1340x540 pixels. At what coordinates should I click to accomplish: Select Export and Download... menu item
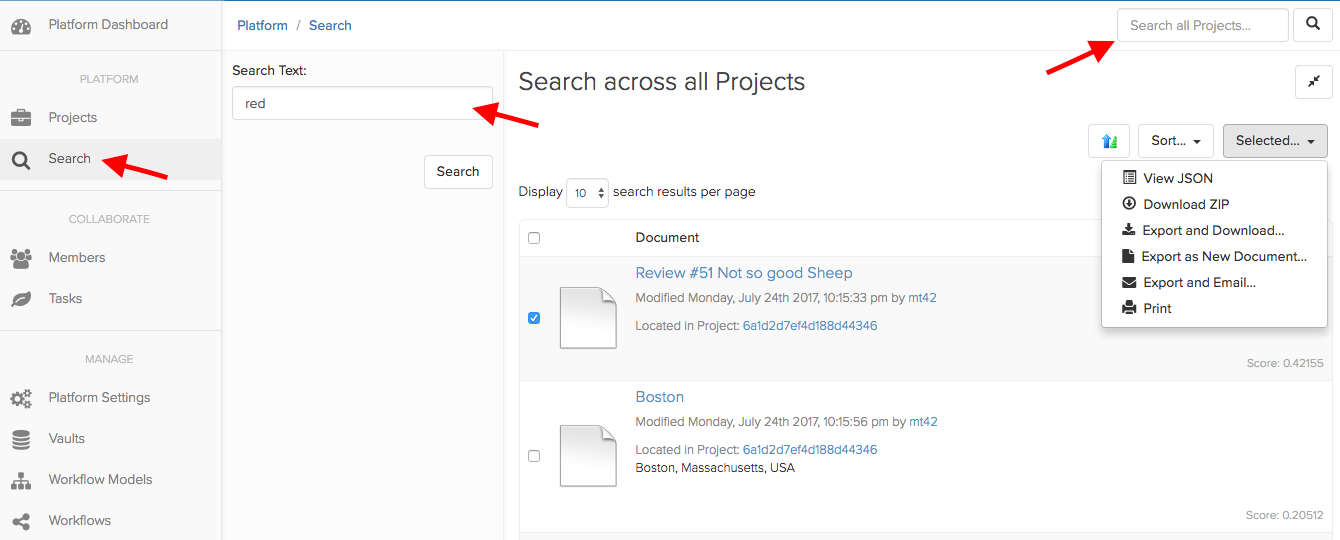point(1214,230)
